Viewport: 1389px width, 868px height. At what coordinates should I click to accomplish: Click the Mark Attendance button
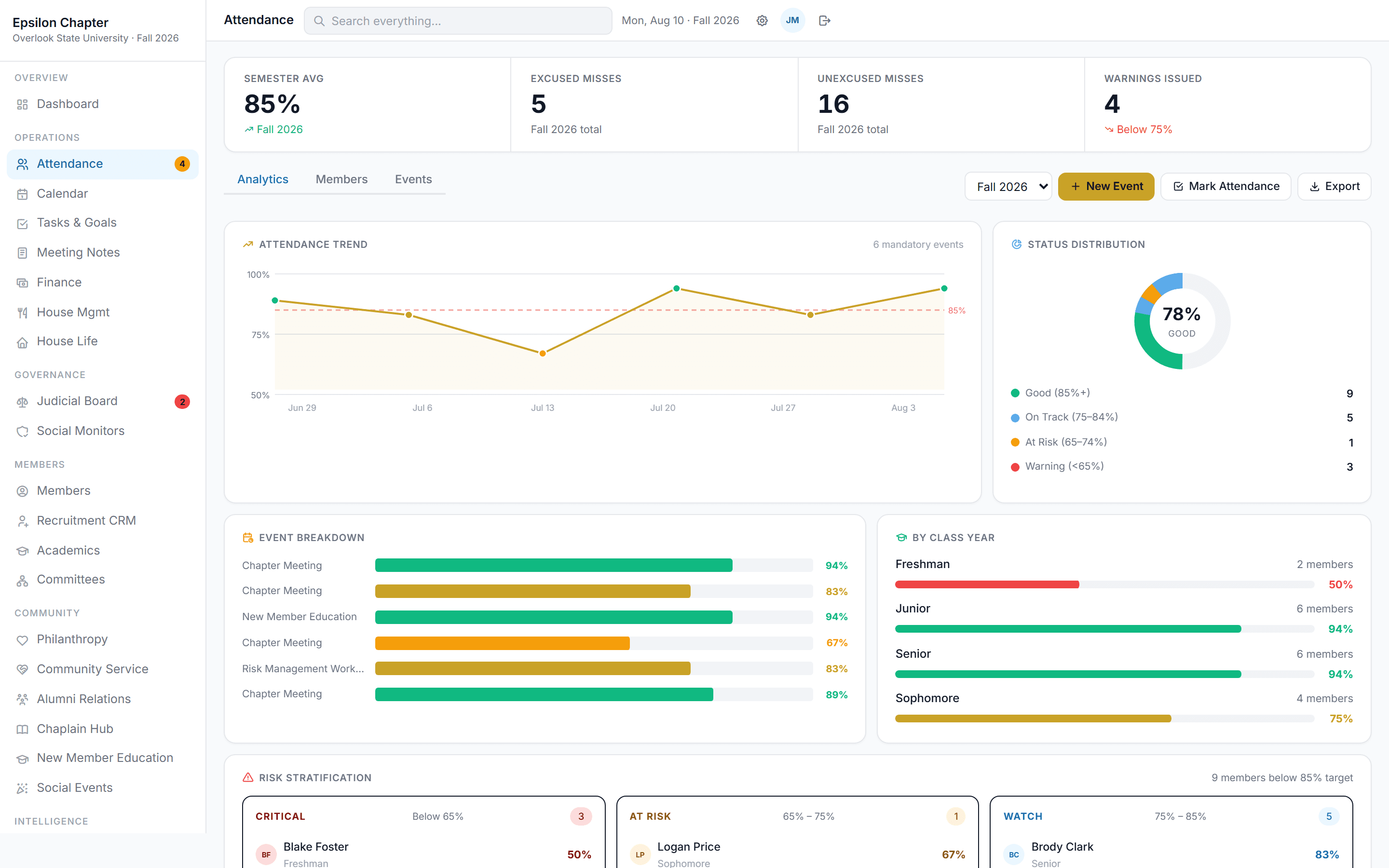coord(1226,187)
